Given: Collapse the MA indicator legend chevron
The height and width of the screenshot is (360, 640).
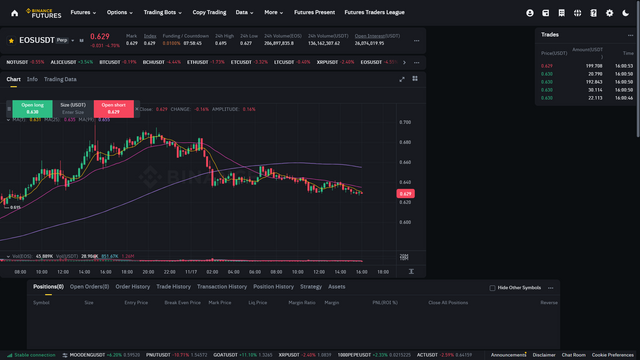Looking at the screenshot, I should point(8,120).
